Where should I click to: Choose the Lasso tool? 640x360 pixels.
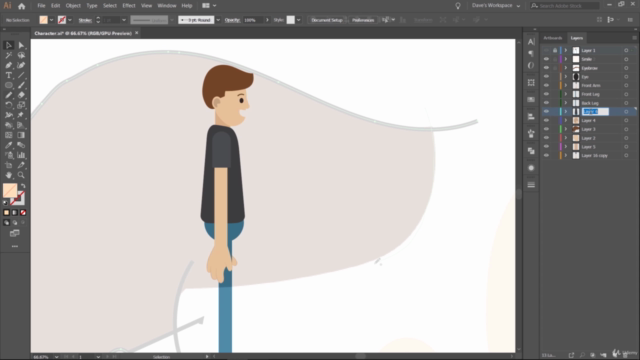(x=21, y=56)
